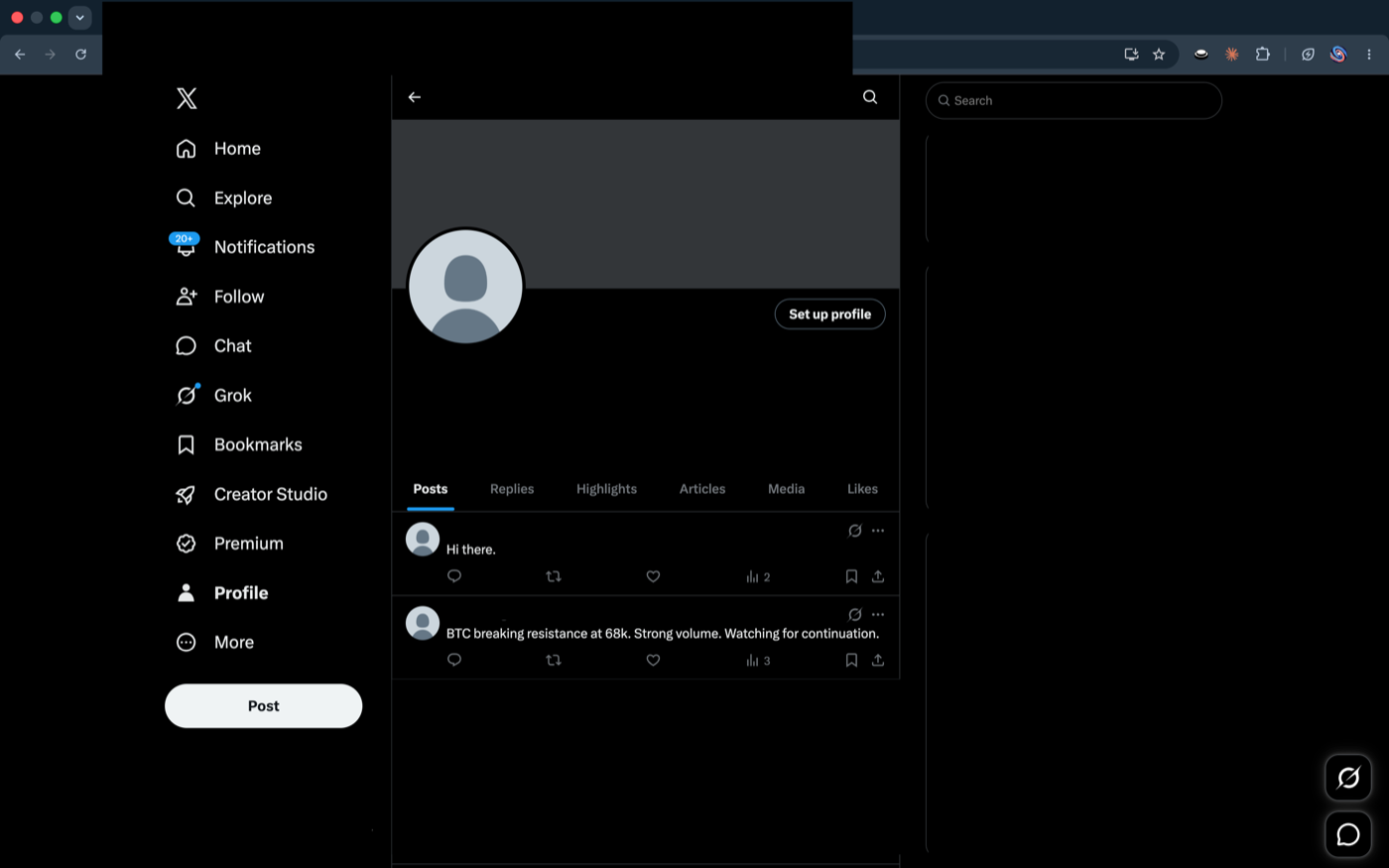Switch to the Articles tab

point(702,489)
